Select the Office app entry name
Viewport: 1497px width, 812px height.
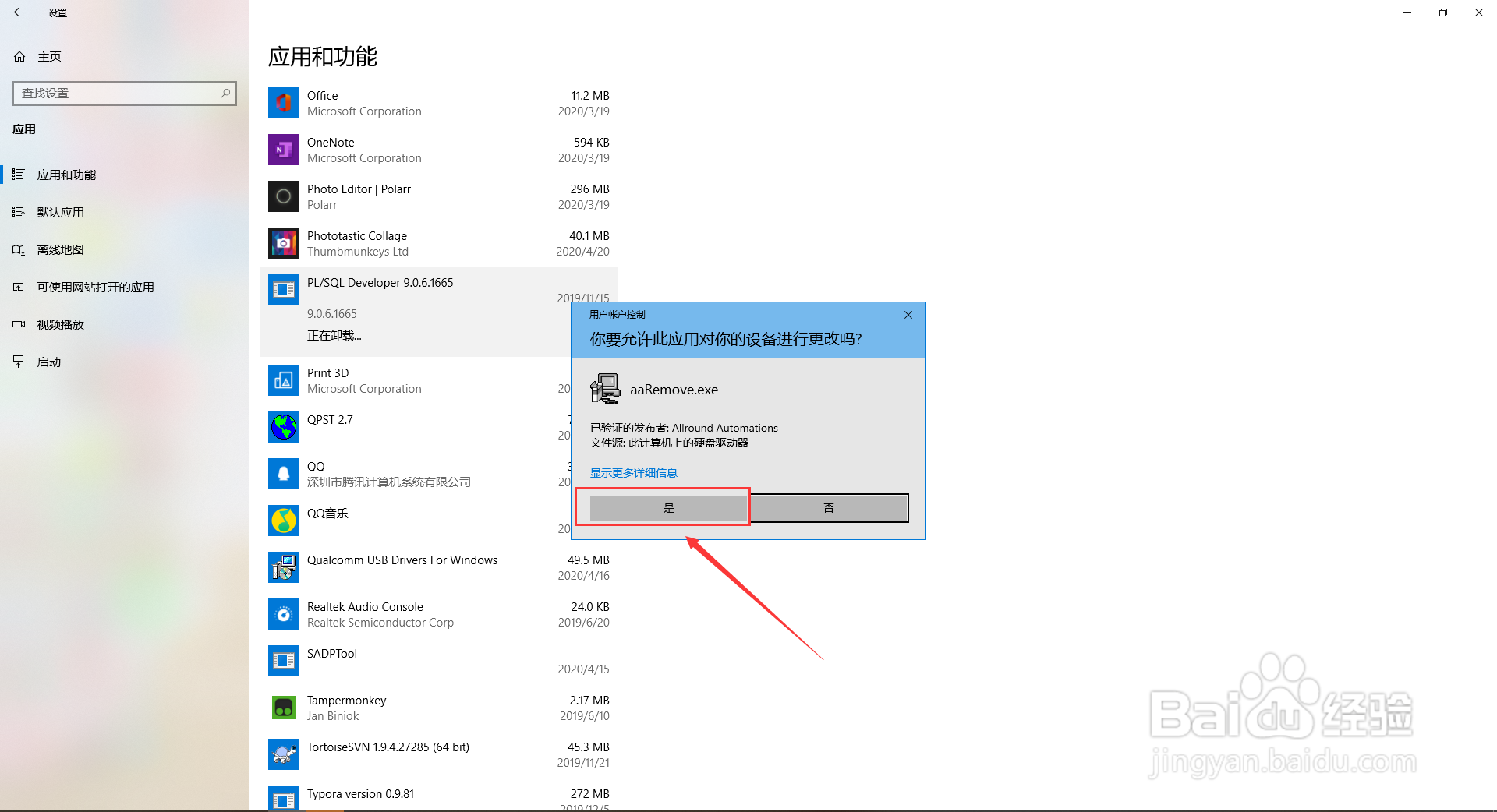(x=322, y=95)
